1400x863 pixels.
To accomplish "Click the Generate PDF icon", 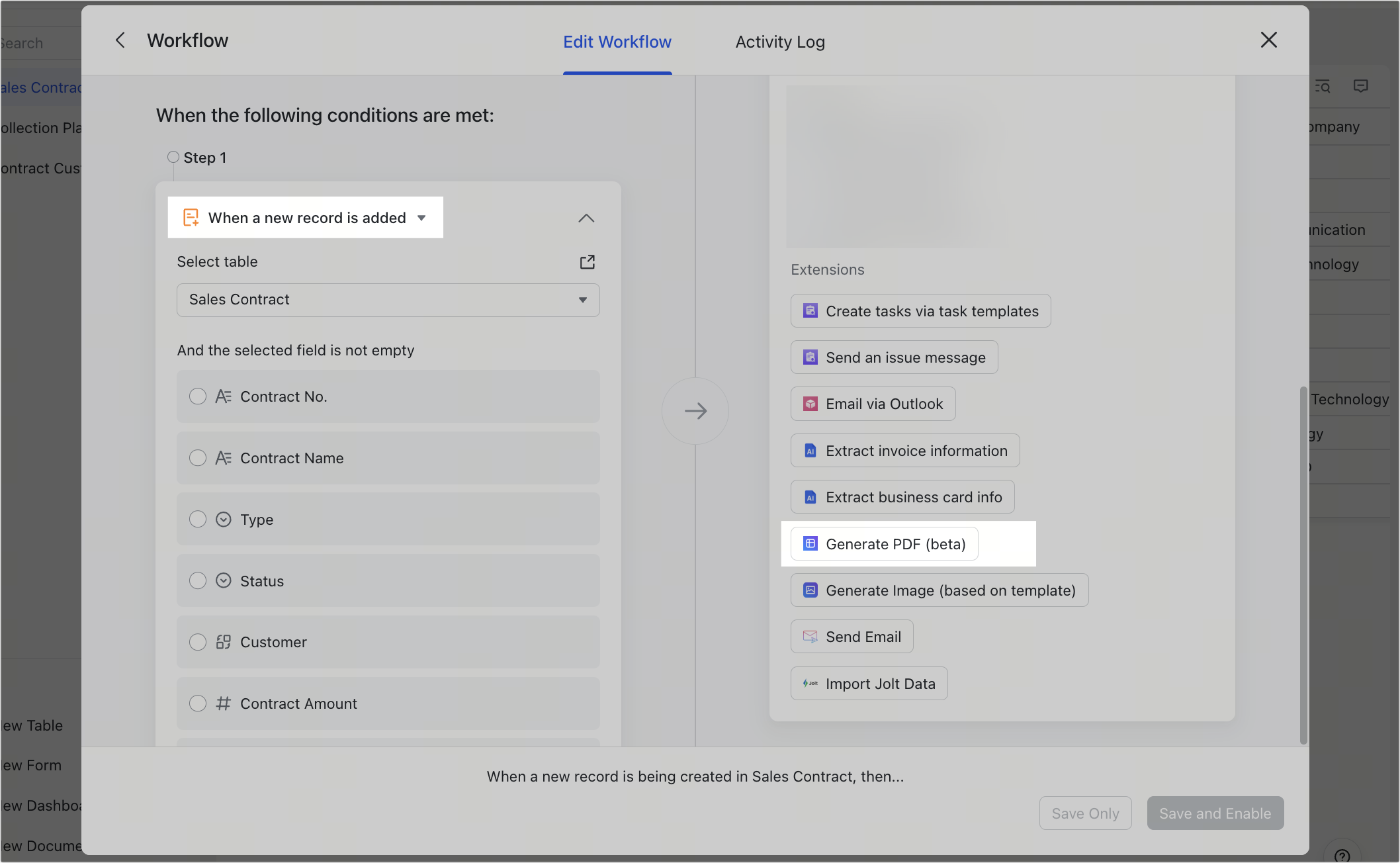I will click(810, 543).
